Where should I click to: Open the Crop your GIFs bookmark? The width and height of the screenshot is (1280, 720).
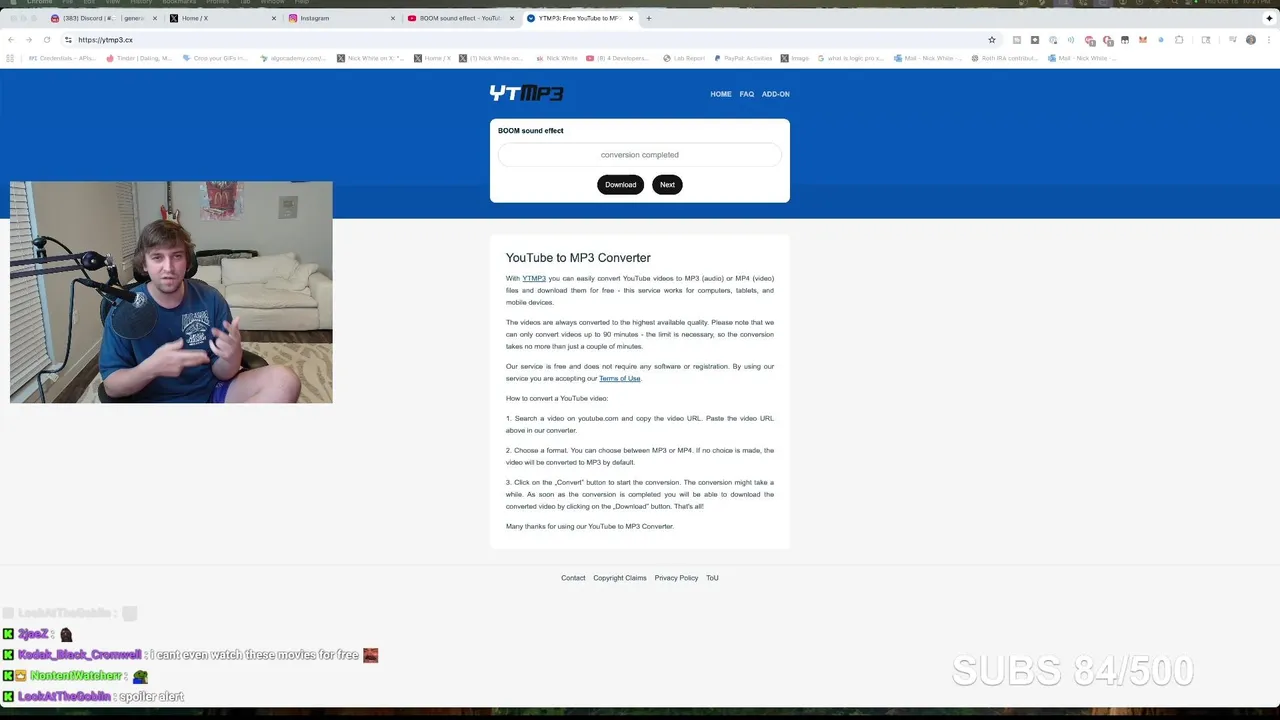coord(214,58)
